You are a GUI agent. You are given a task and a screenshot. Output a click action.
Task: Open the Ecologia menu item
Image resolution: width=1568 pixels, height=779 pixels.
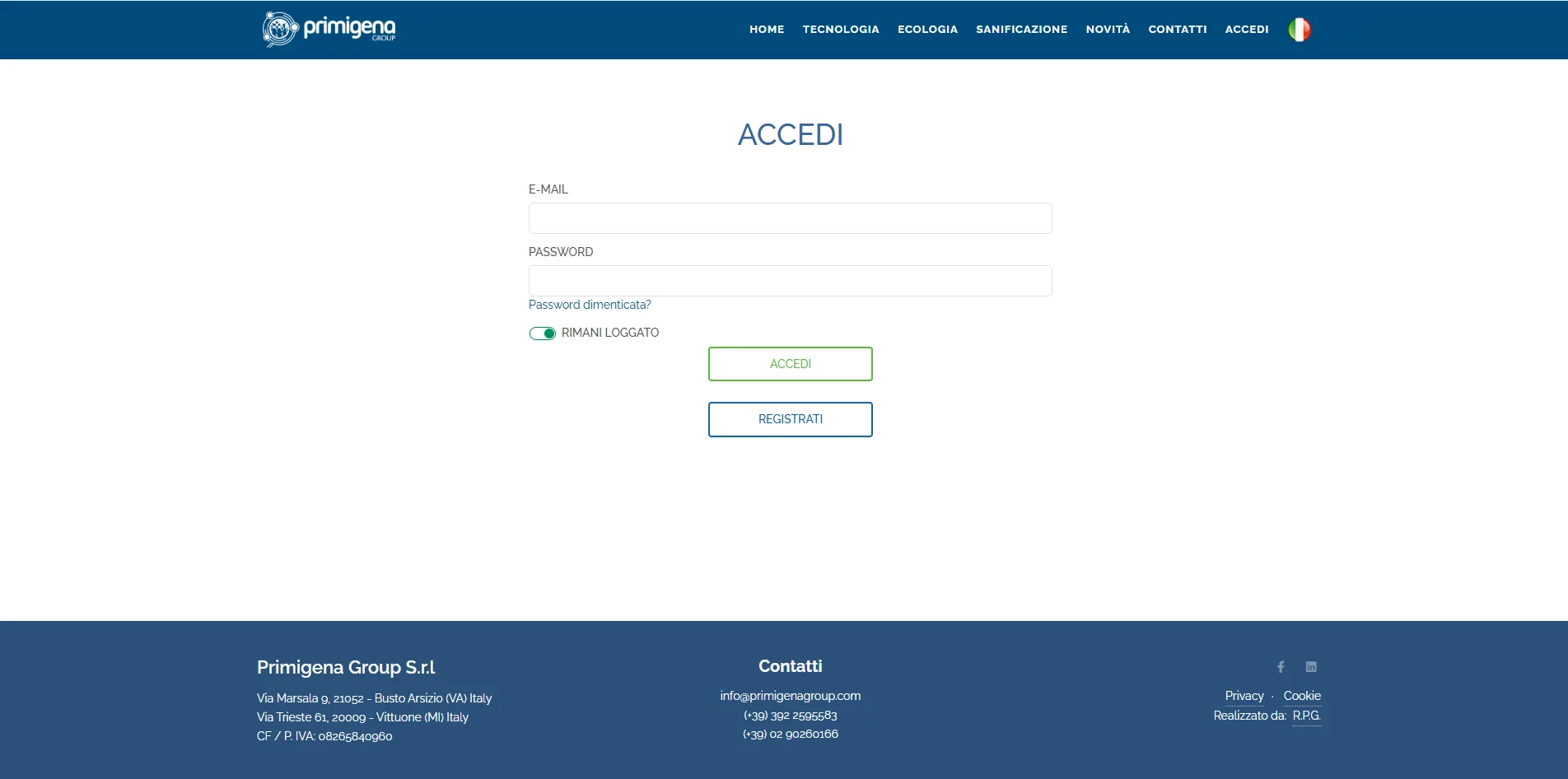click(927, 30)
